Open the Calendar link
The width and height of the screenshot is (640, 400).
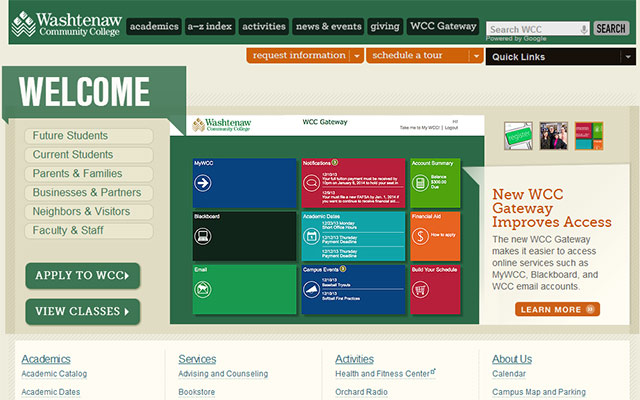pos(509,374)
